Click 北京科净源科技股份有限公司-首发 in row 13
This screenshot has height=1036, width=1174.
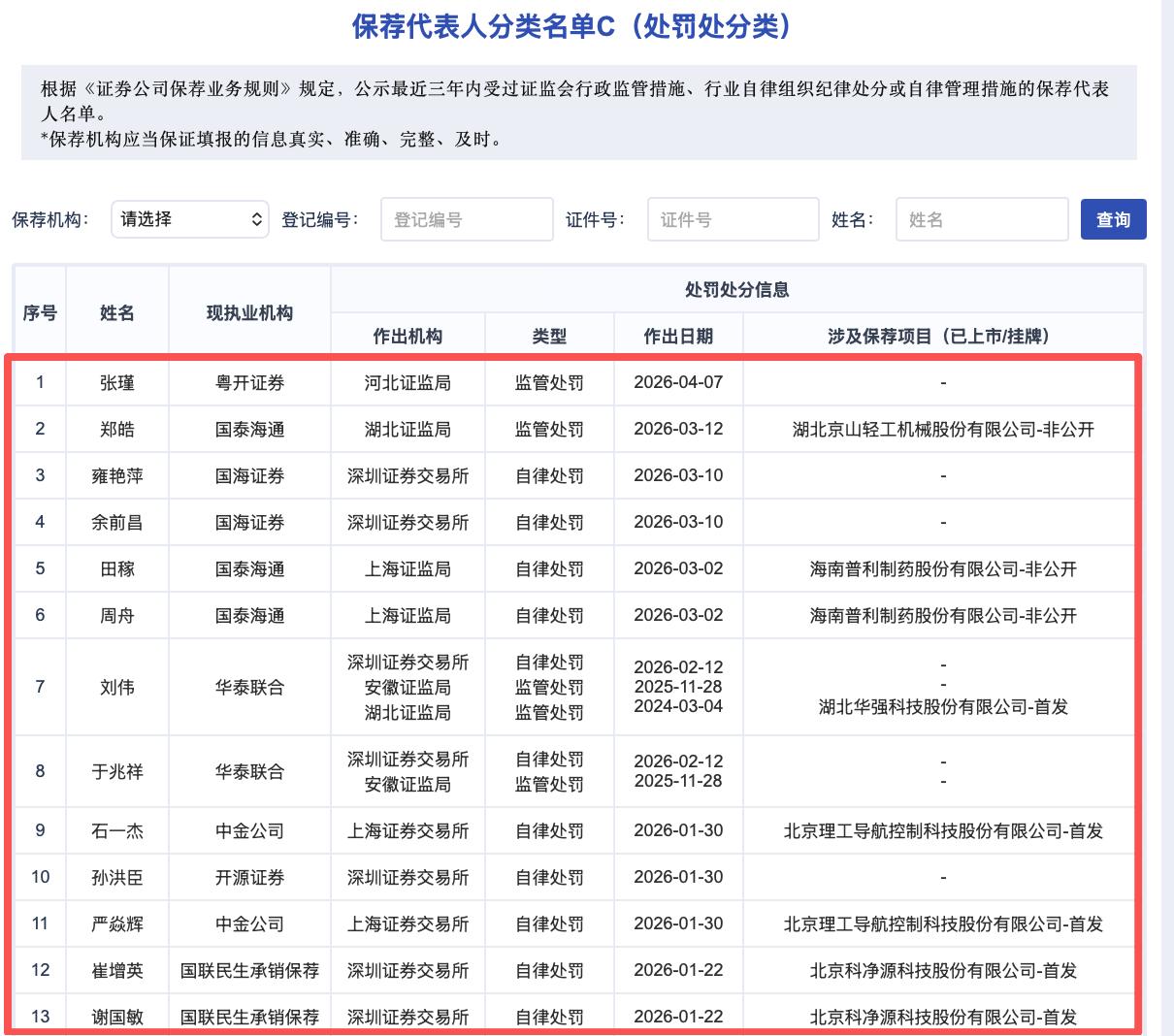tap(943, 1018)
